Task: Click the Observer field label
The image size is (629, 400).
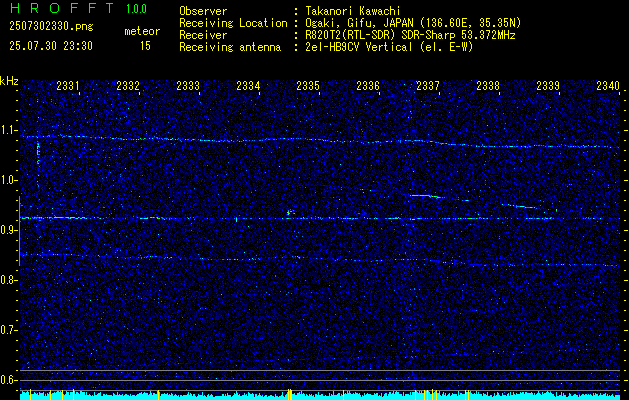Action: coord(203,11)
